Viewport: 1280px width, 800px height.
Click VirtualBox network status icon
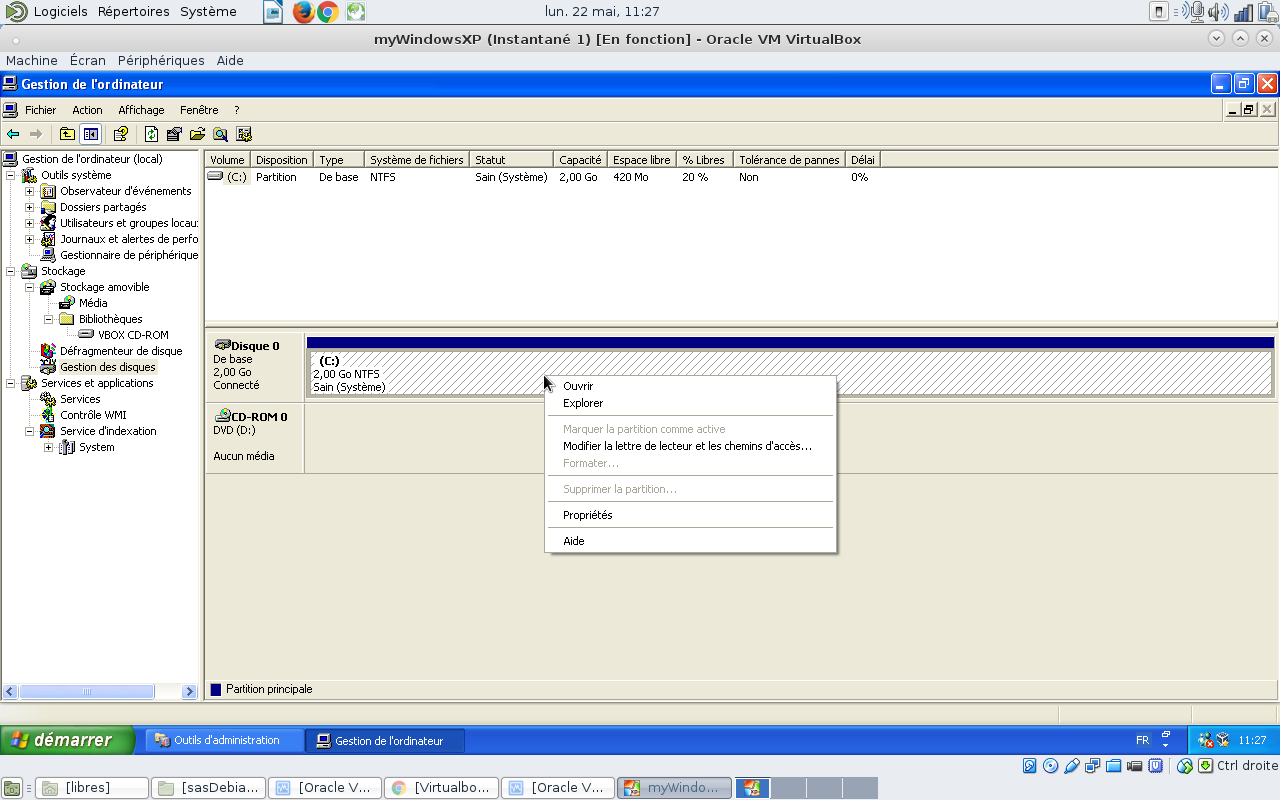1093,766
